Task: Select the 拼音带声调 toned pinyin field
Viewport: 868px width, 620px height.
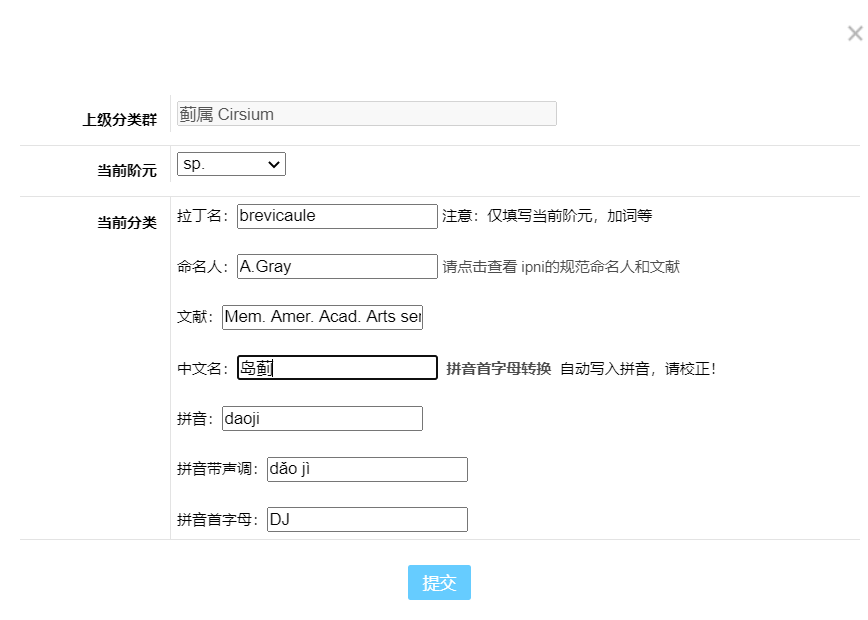Action: pos(366,469)
